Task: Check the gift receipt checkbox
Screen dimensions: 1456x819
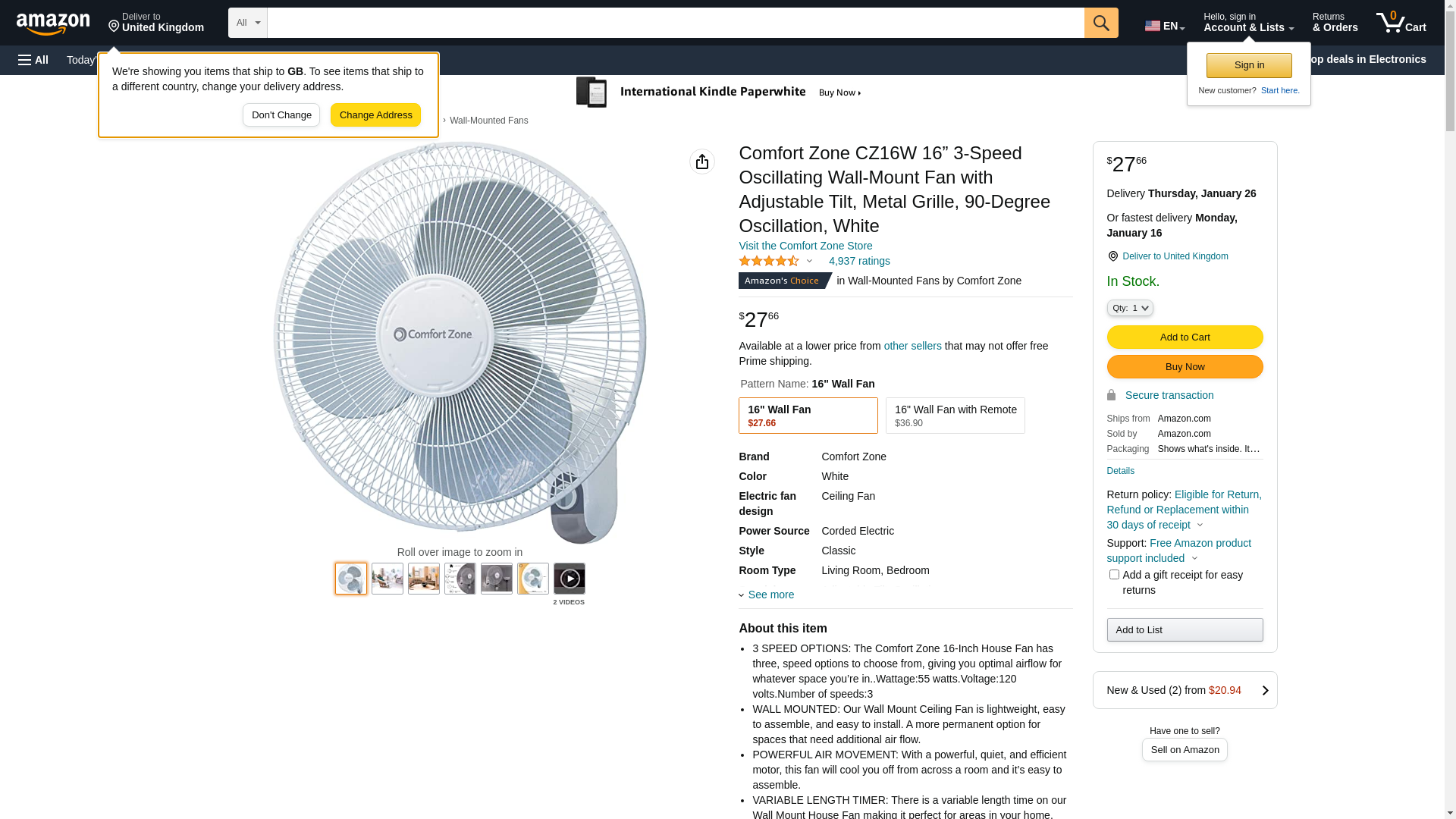Action: pyautogui.click(x=1114, y=575)
